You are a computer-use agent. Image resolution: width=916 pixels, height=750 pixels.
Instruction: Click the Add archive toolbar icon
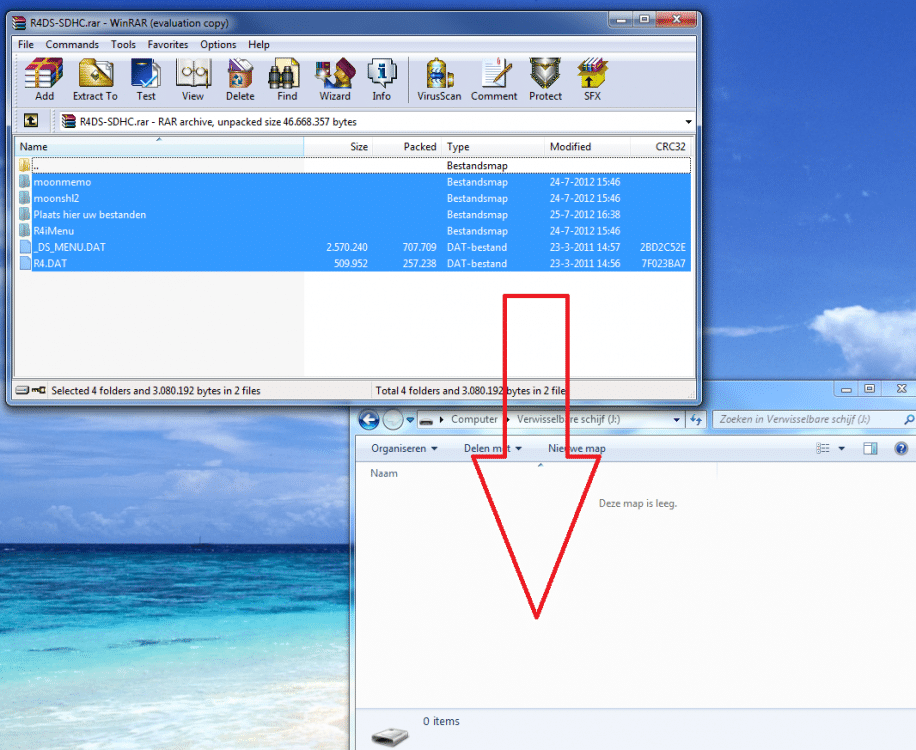[44, 80]
